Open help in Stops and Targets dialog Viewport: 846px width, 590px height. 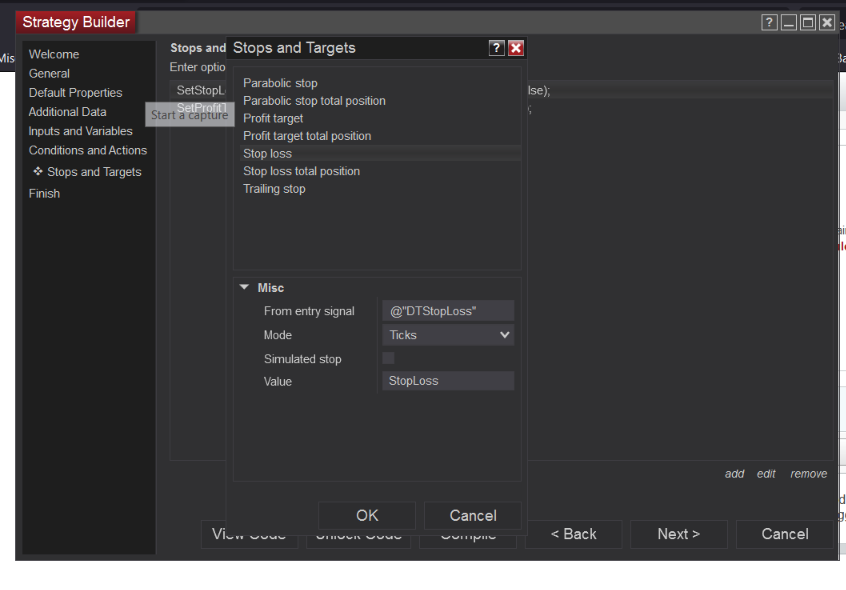click(x=496, y=48)
